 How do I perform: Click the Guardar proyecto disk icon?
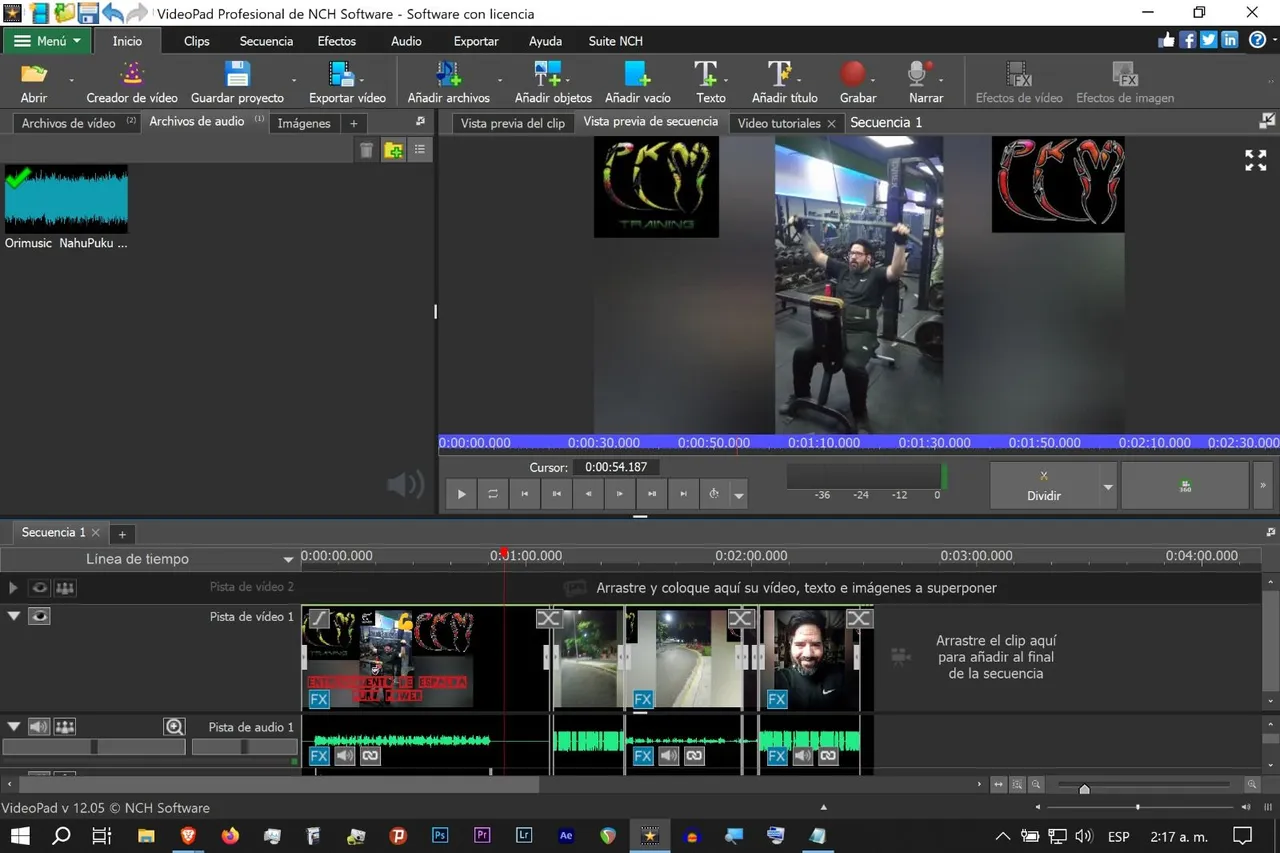237,76
